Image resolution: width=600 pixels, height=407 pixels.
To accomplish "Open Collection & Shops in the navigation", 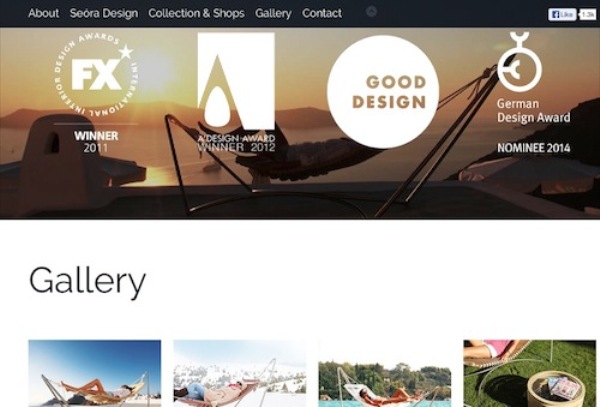I will point(196,13).
